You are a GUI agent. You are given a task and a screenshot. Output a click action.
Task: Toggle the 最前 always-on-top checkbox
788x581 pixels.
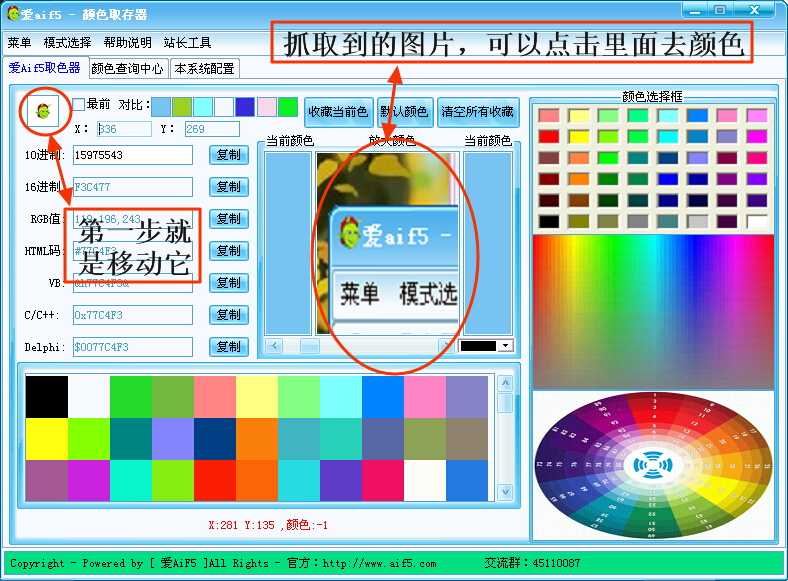pos(78,105)
